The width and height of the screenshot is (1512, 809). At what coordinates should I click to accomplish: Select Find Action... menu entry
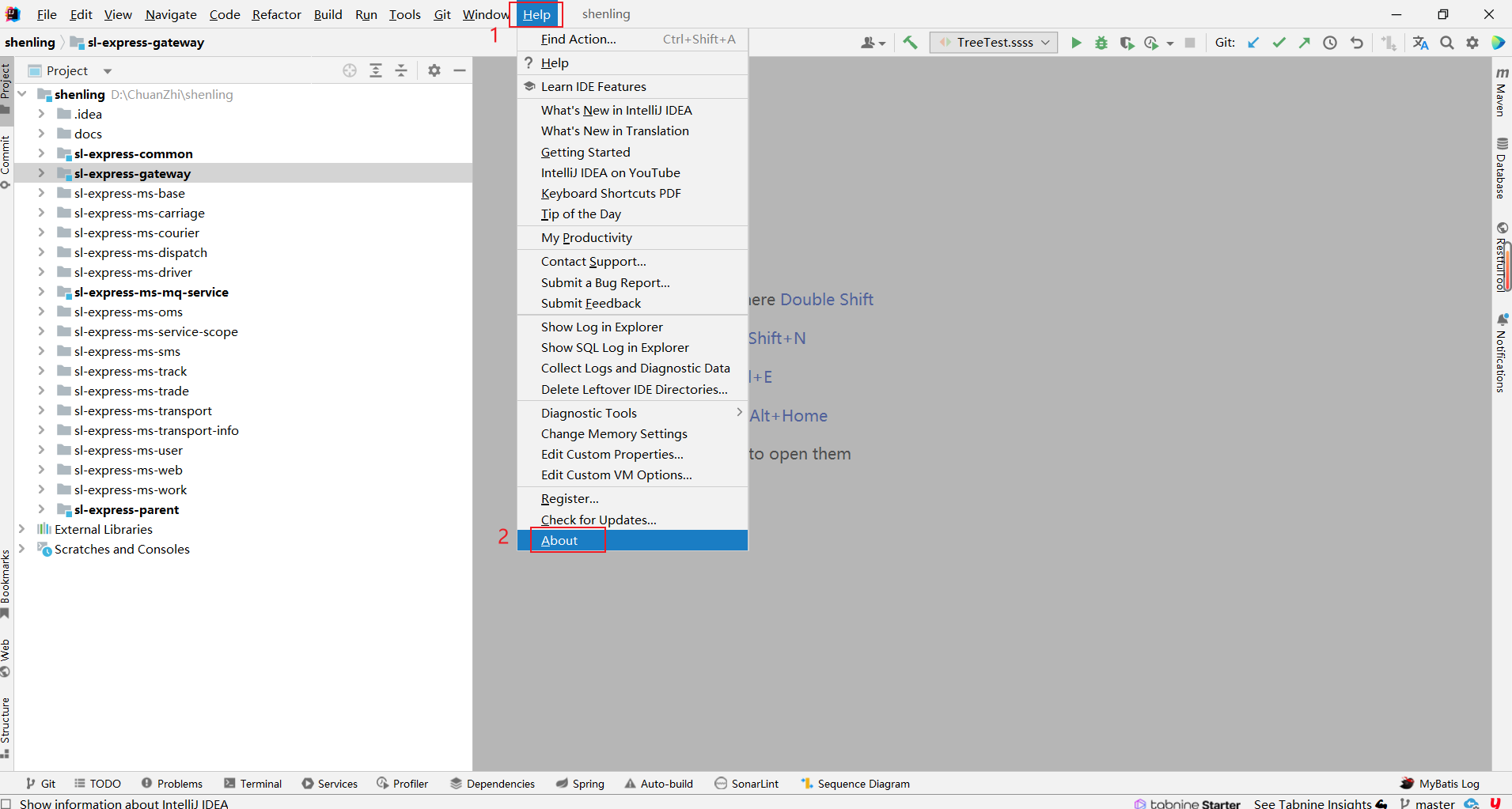pos(632,39)
